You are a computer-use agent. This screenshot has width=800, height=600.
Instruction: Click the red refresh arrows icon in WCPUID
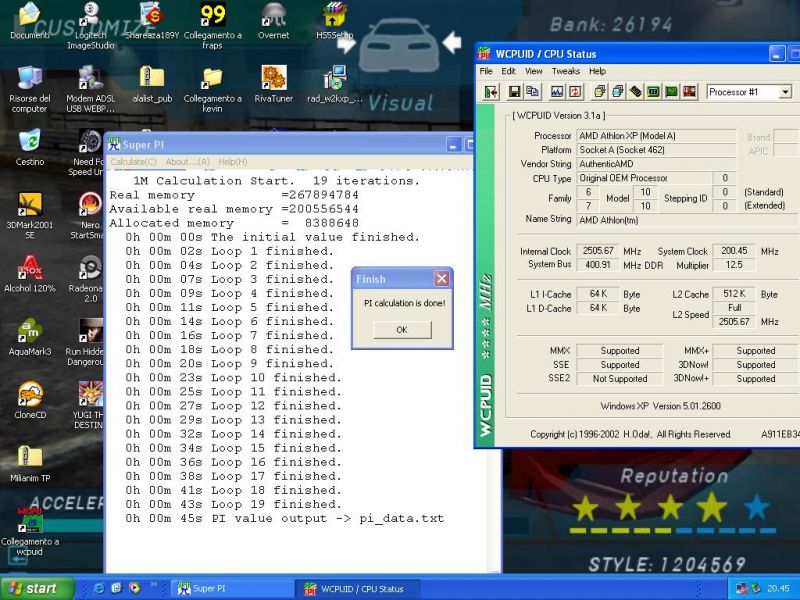(575, 92)
